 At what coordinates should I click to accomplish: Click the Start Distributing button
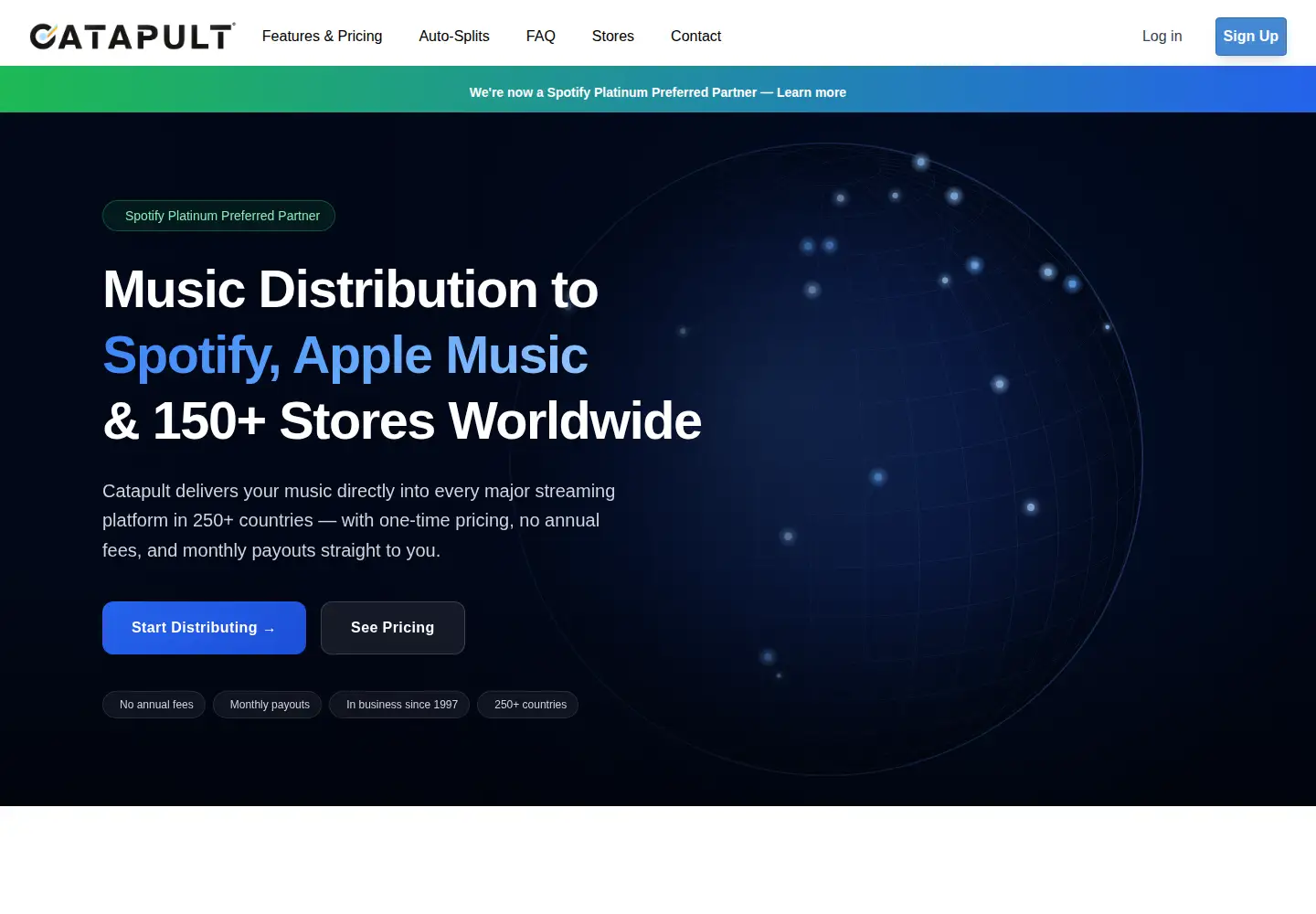coord(204,628)
